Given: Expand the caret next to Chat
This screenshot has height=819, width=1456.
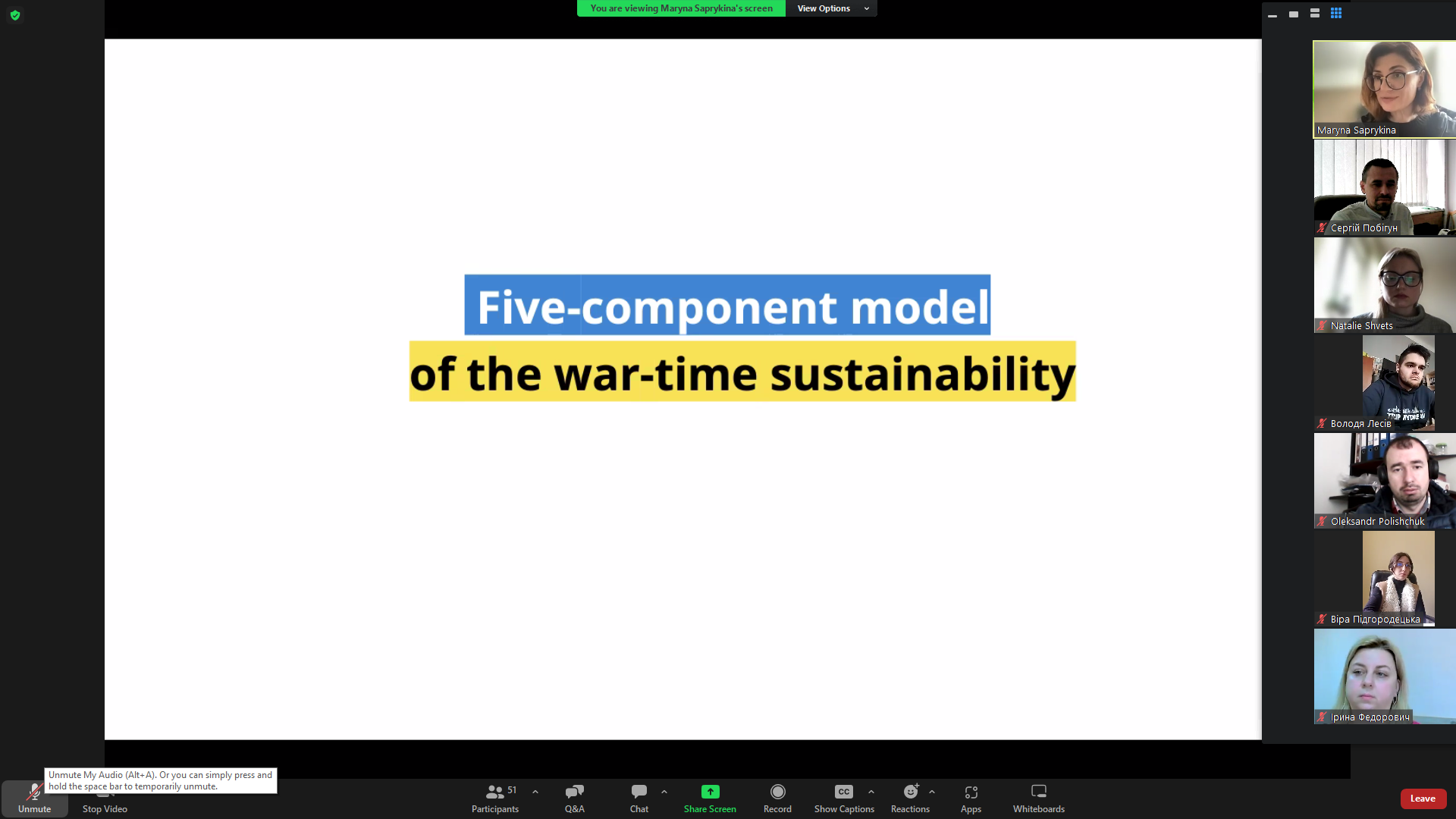Looking at the screenshot, I should pyautogui.click(x=664, y=792).
